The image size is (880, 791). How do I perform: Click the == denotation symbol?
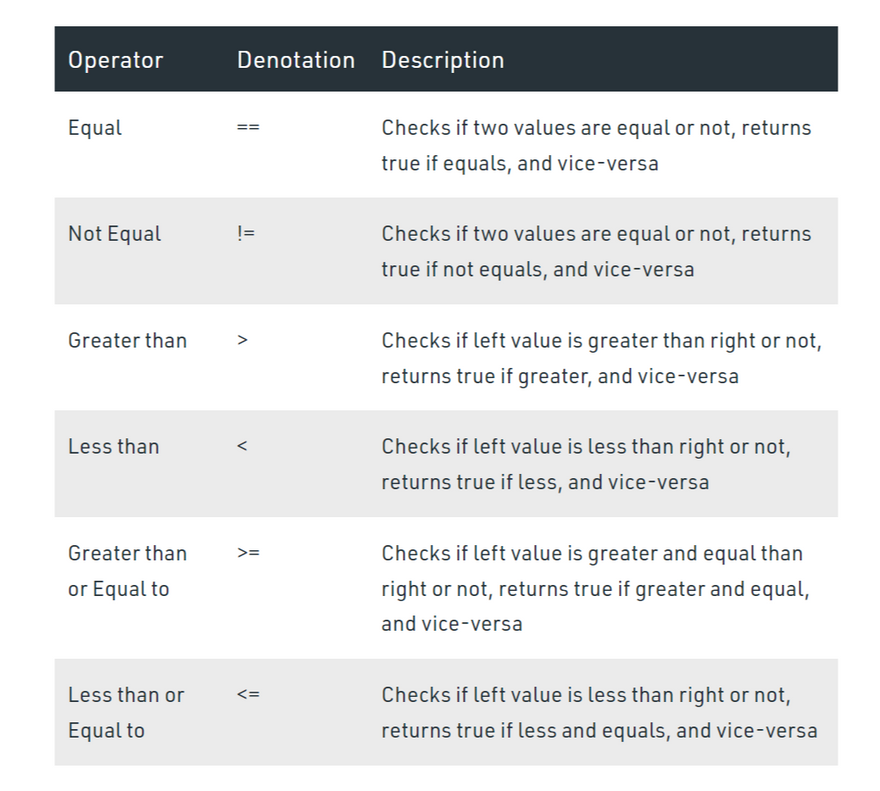tap(248, 128)
